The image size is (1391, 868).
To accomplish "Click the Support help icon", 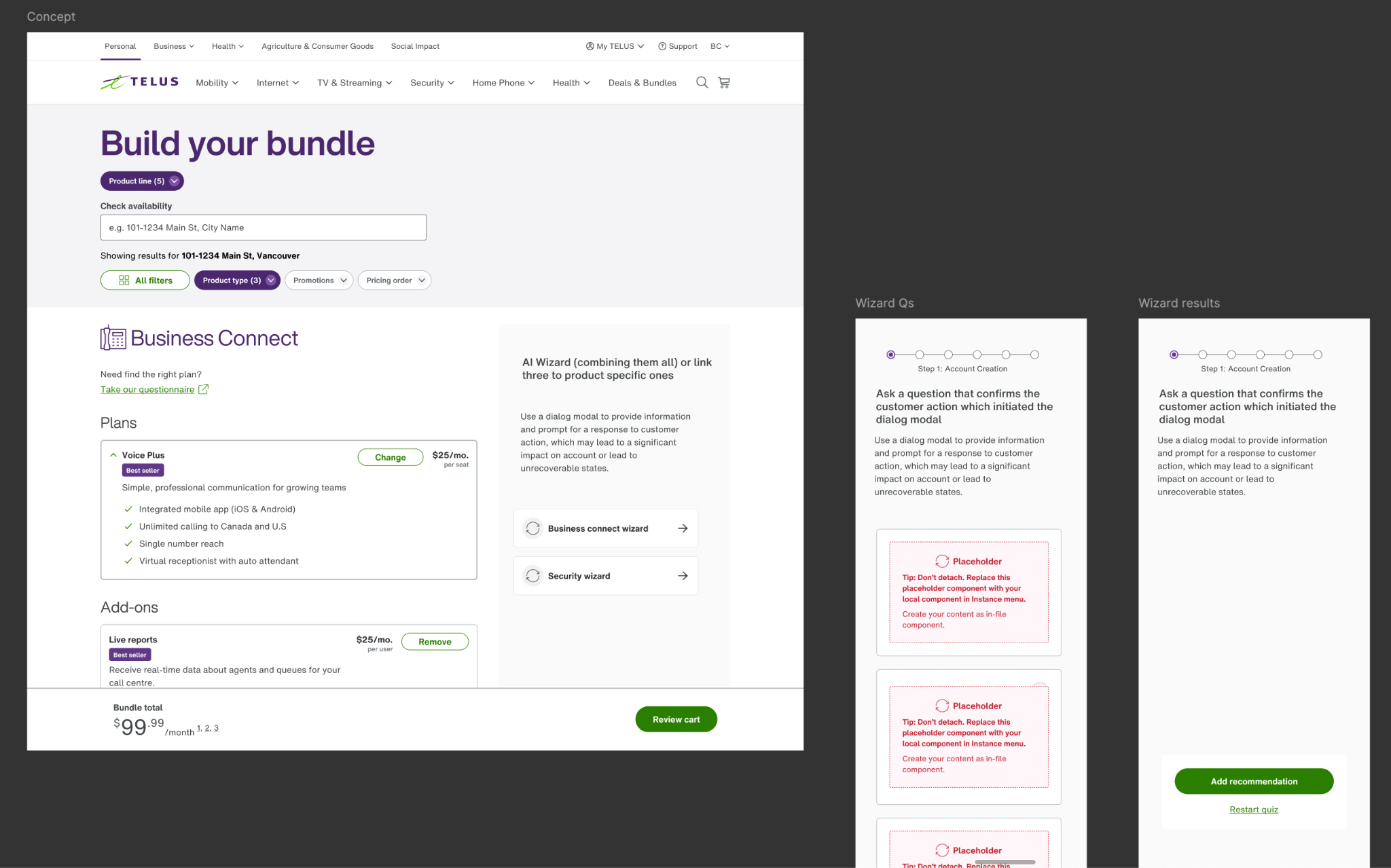I will 662,46.
